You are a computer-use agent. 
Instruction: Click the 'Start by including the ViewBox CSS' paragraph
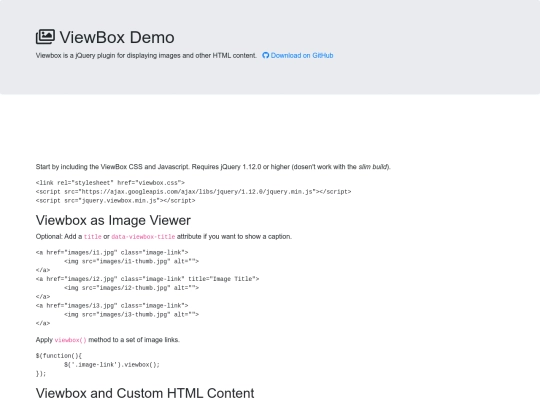click(213, 167)
